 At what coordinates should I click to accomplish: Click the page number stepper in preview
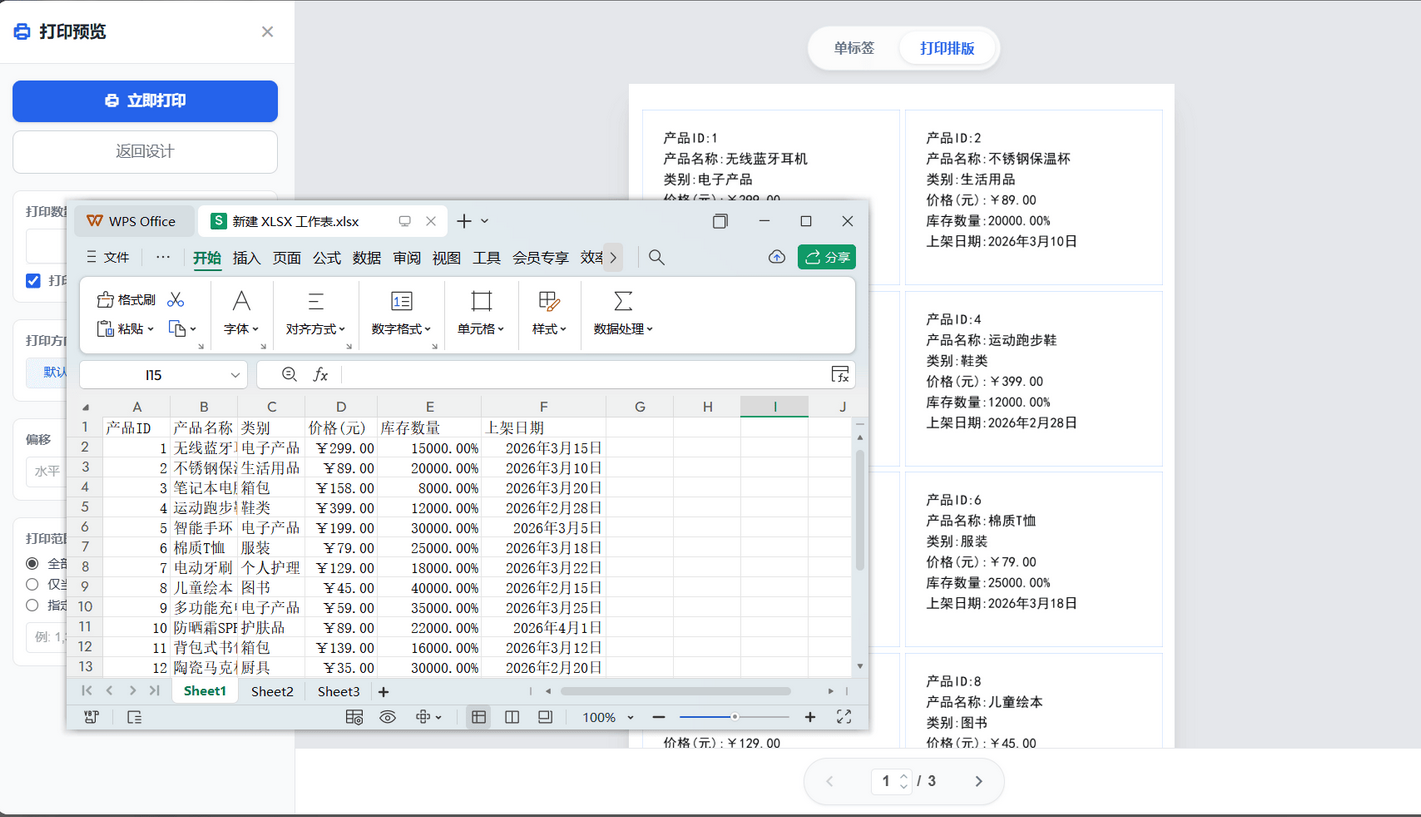(x=903, y=781)
